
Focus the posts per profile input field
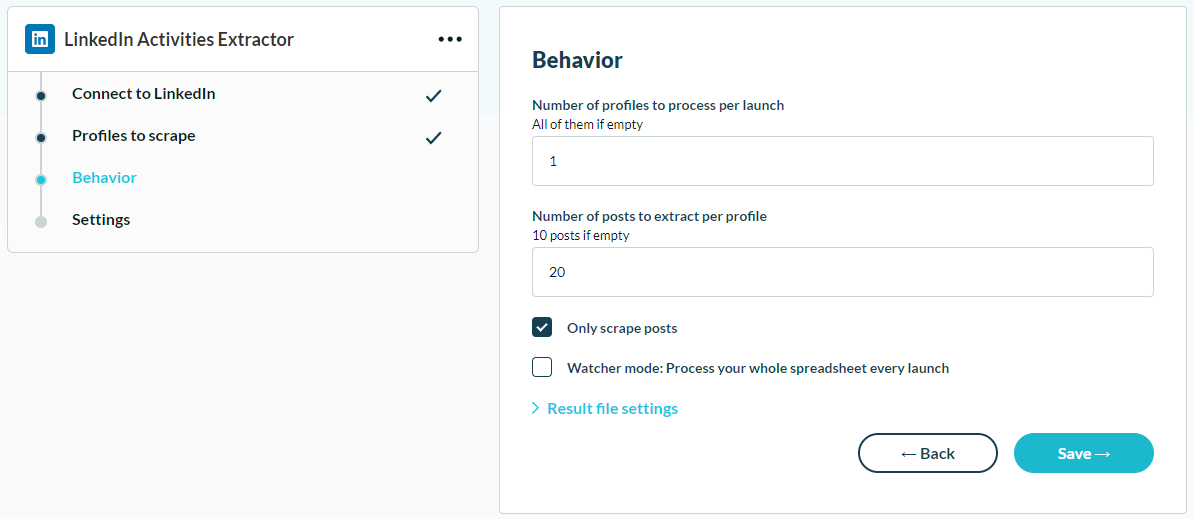tap(843, 272)
